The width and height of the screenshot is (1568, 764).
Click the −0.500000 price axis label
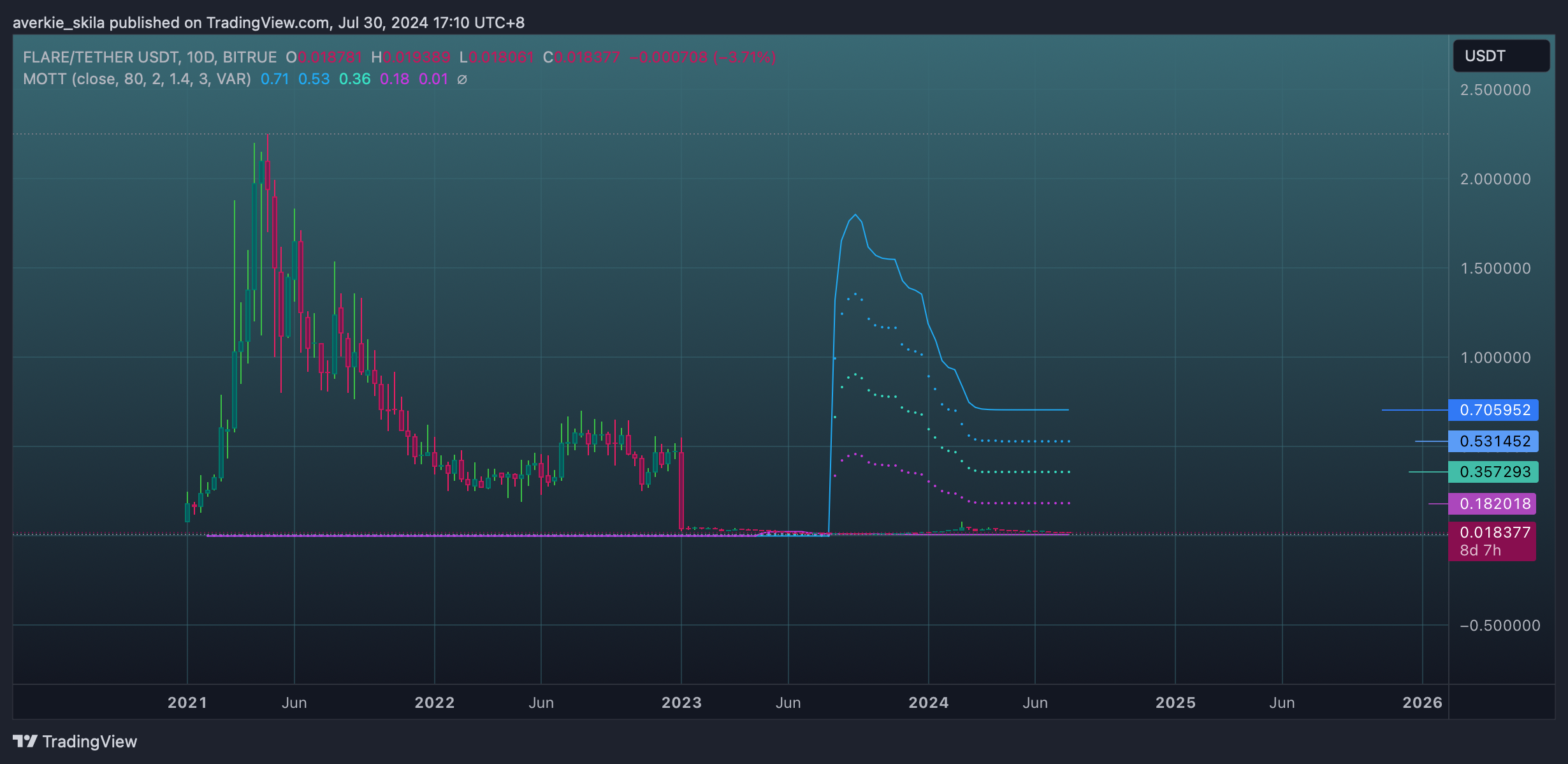point(1500,626)
